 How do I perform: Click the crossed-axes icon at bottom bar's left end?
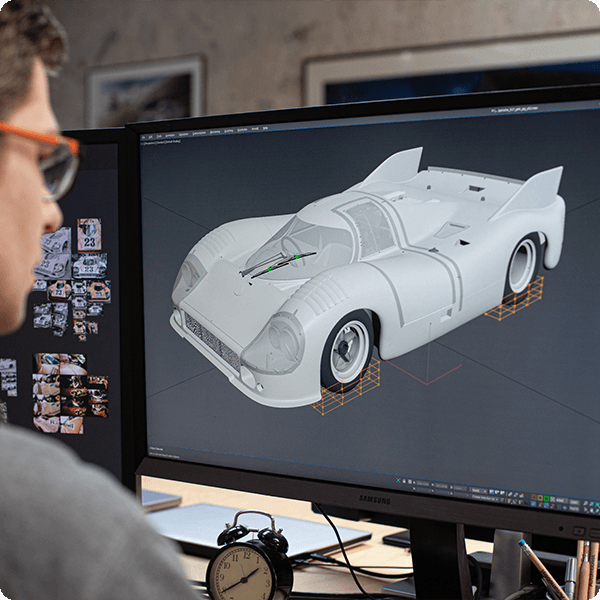coord(398,479)
